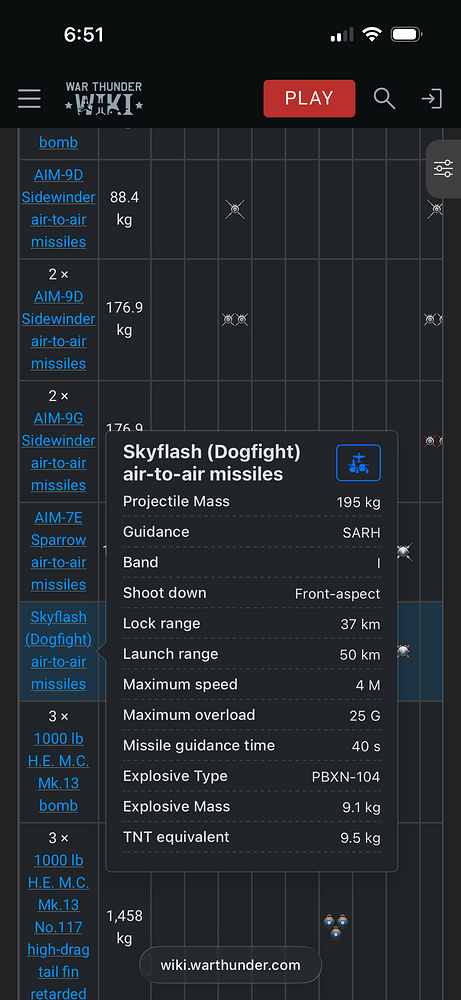
Task: Click the triple 1000 lb bomb pylon icon
Action: click(x=335, y=927)
